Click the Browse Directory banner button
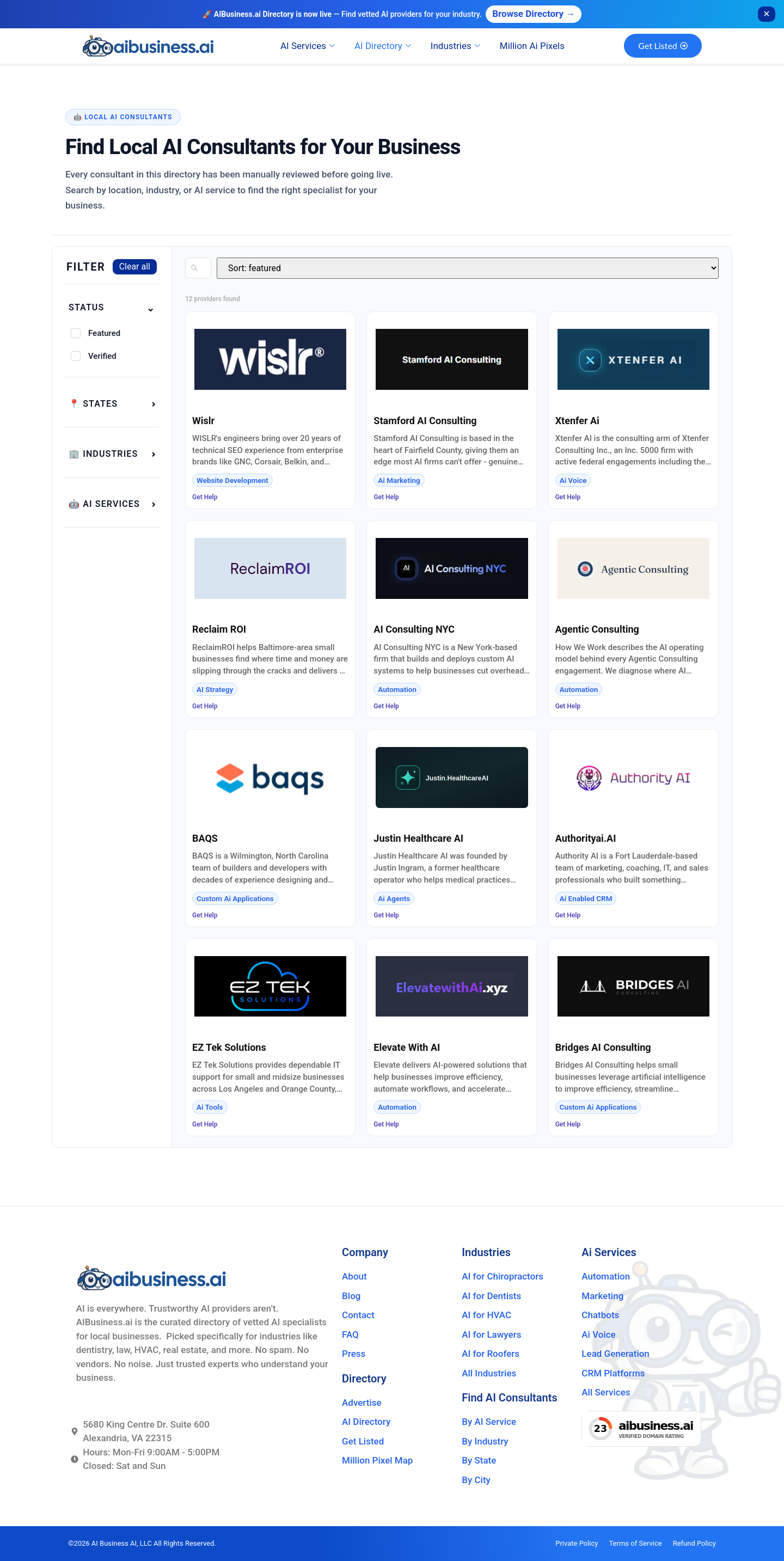784x1561 pixels. coord(533,14)
